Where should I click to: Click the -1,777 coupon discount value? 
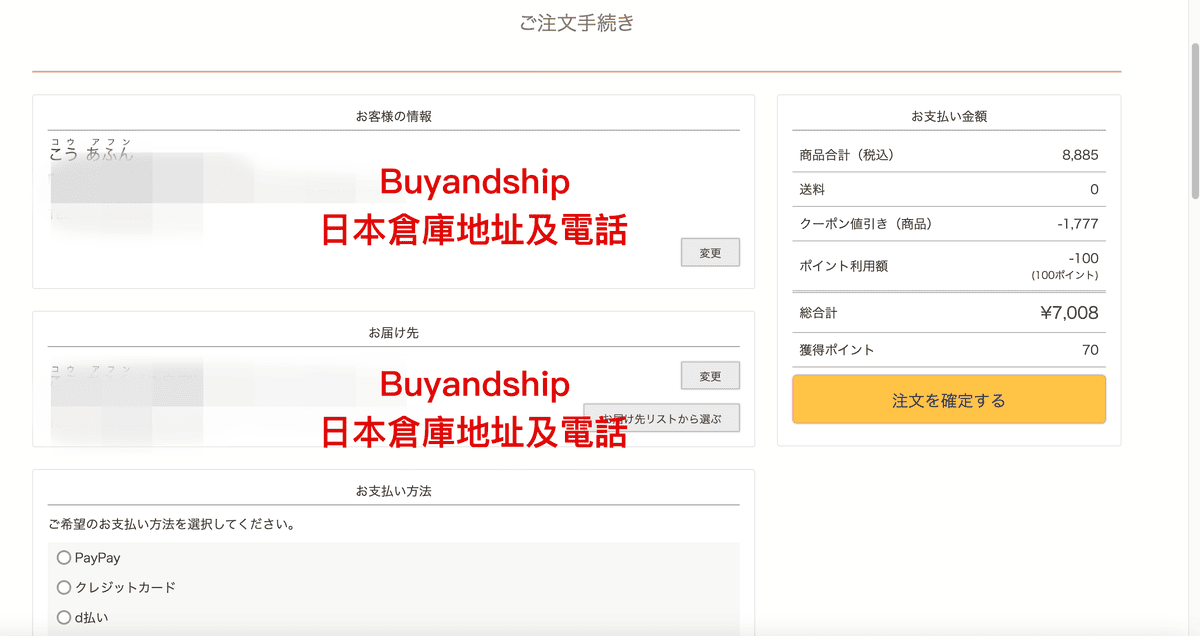(x=1078, y=223)
